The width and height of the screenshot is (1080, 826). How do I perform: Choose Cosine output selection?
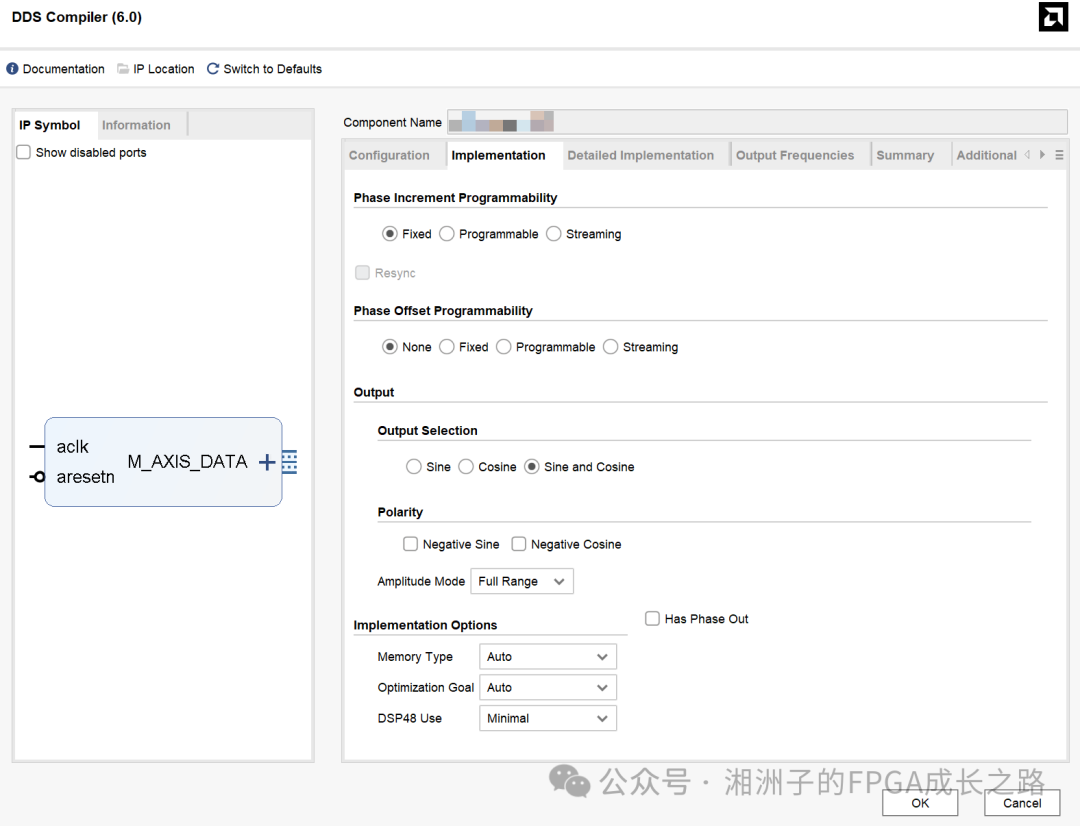pyautogui.click(x=466, y=467)
